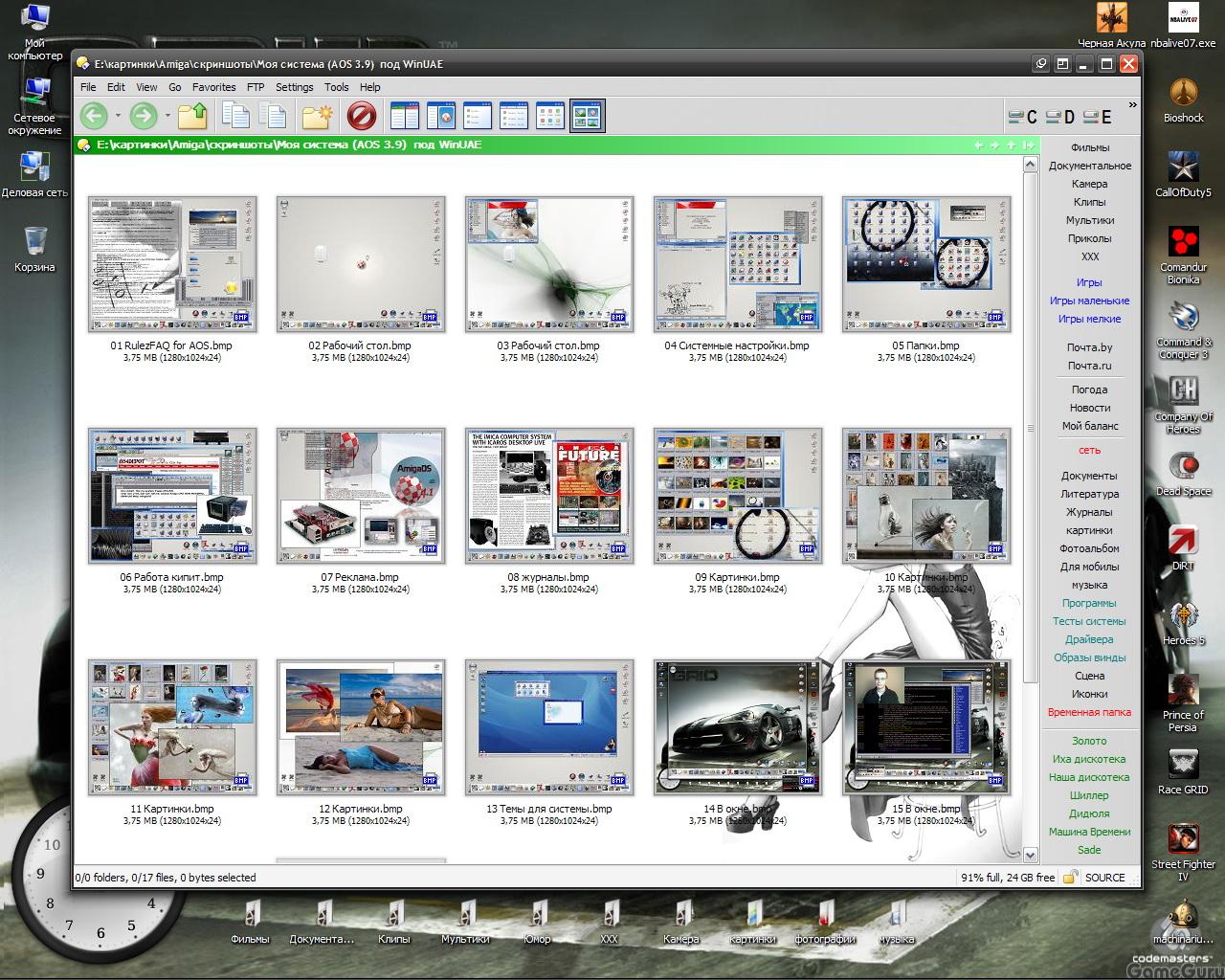Open the фотографии folder on the desktop

point(825,921)
